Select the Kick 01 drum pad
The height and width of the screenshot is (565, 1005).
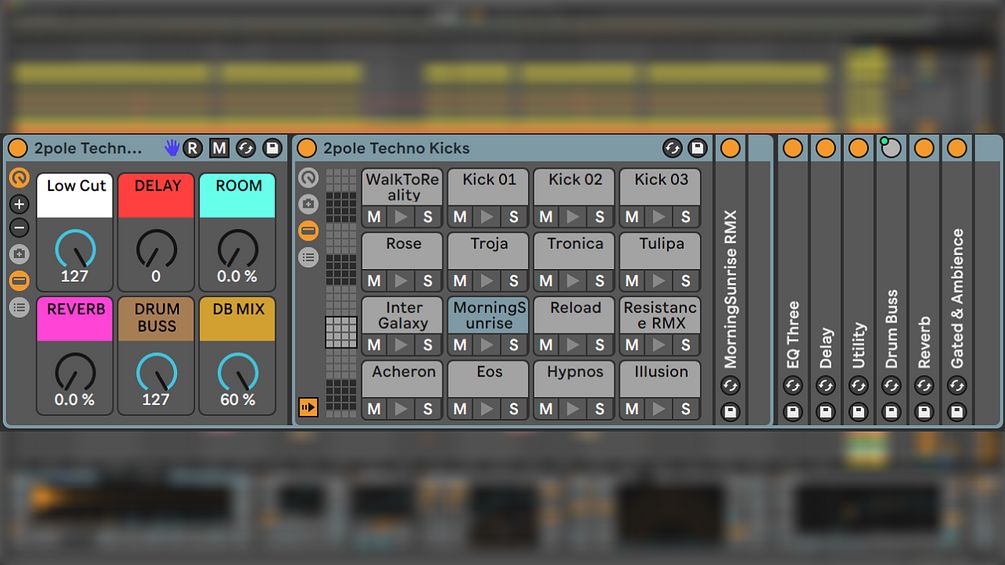488,187
